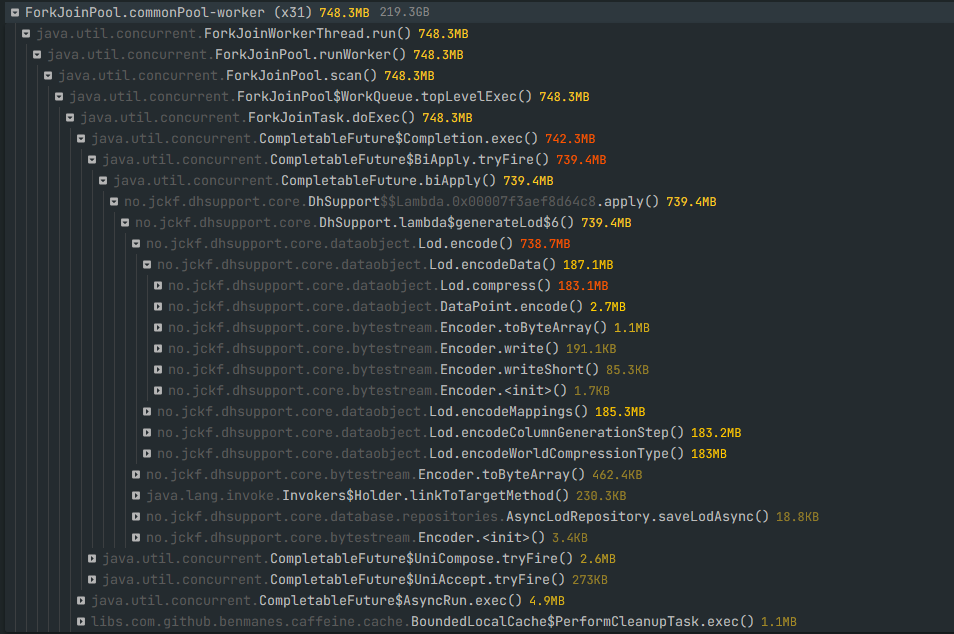Expand Encoder.write() node
The image size is (954, 634).
coord(157,349)
